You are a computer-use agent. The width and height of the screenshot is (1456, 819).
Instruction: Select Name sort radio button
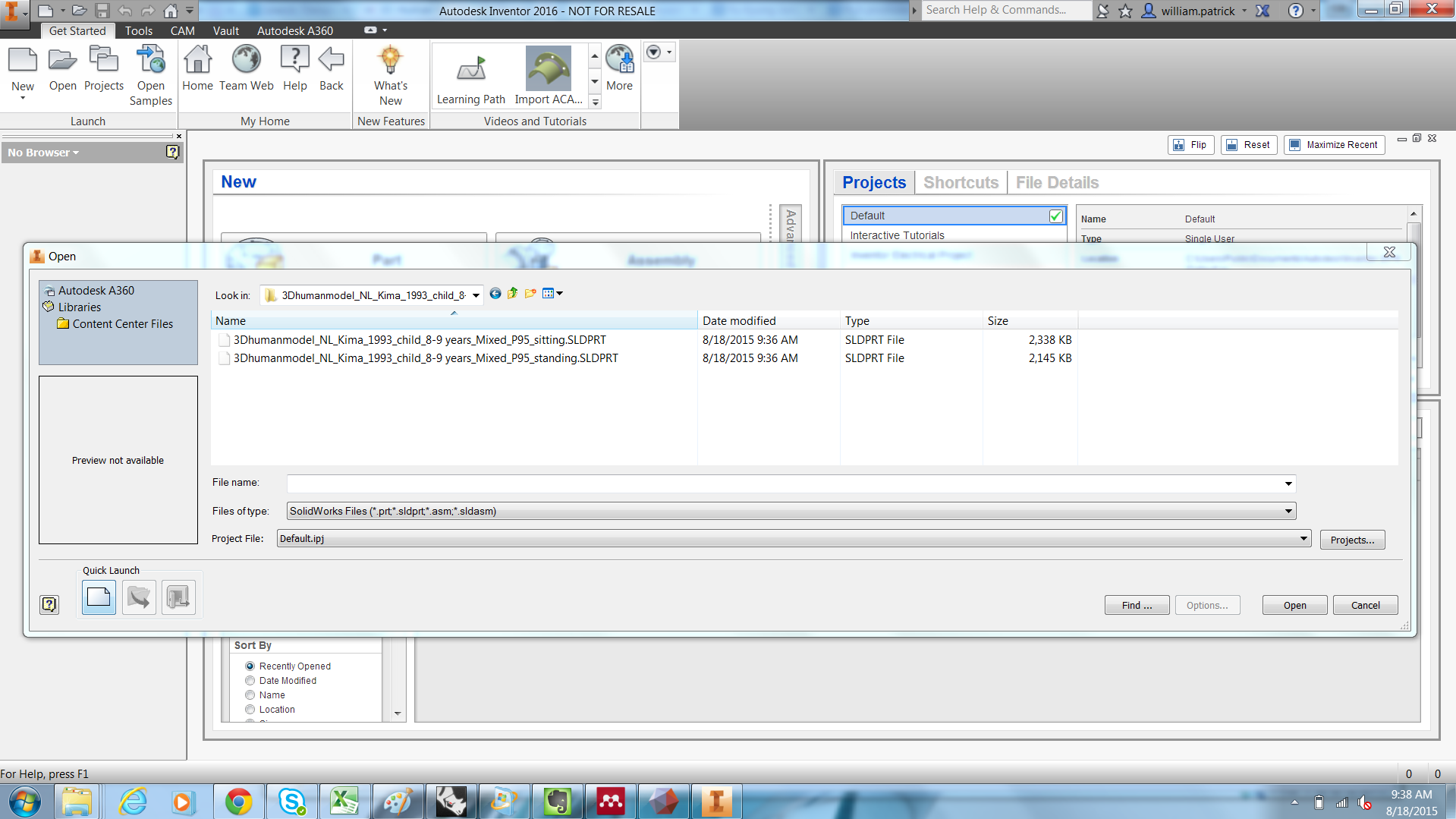click(250, 695)
